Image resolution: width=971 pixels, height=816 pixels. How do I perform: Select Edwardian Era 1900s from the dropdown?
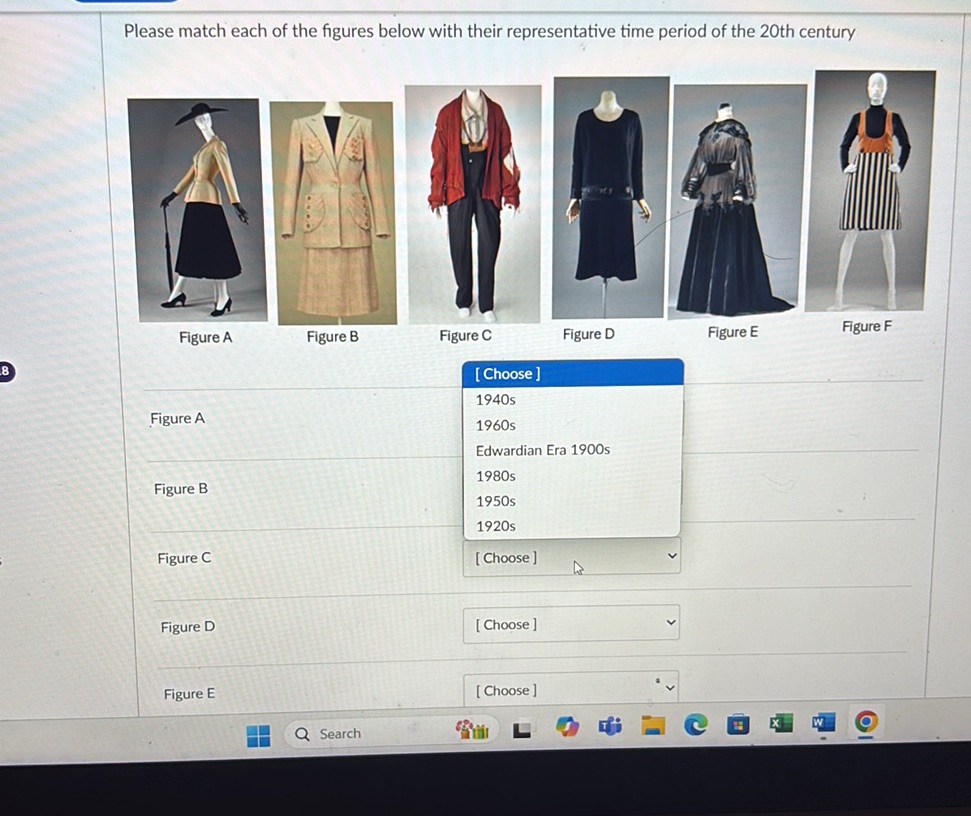tap(542, 450)
